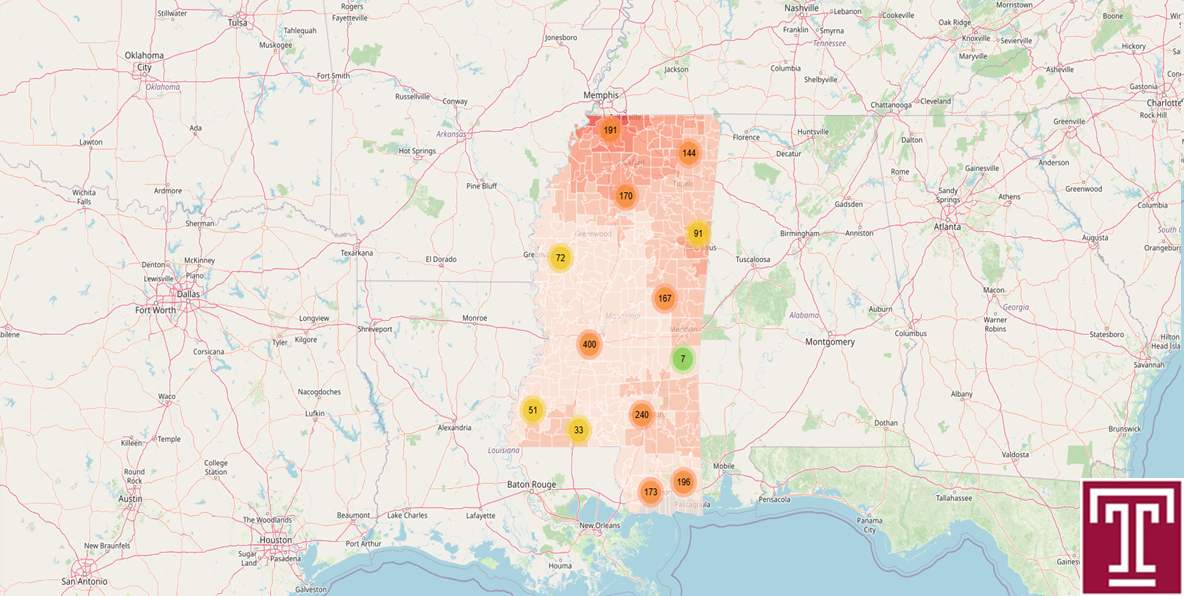The height and width of the screenshot is (596, 1184).
Task: Select the yellow cluster marker labeled 91
Action: [x=698, y=234]
